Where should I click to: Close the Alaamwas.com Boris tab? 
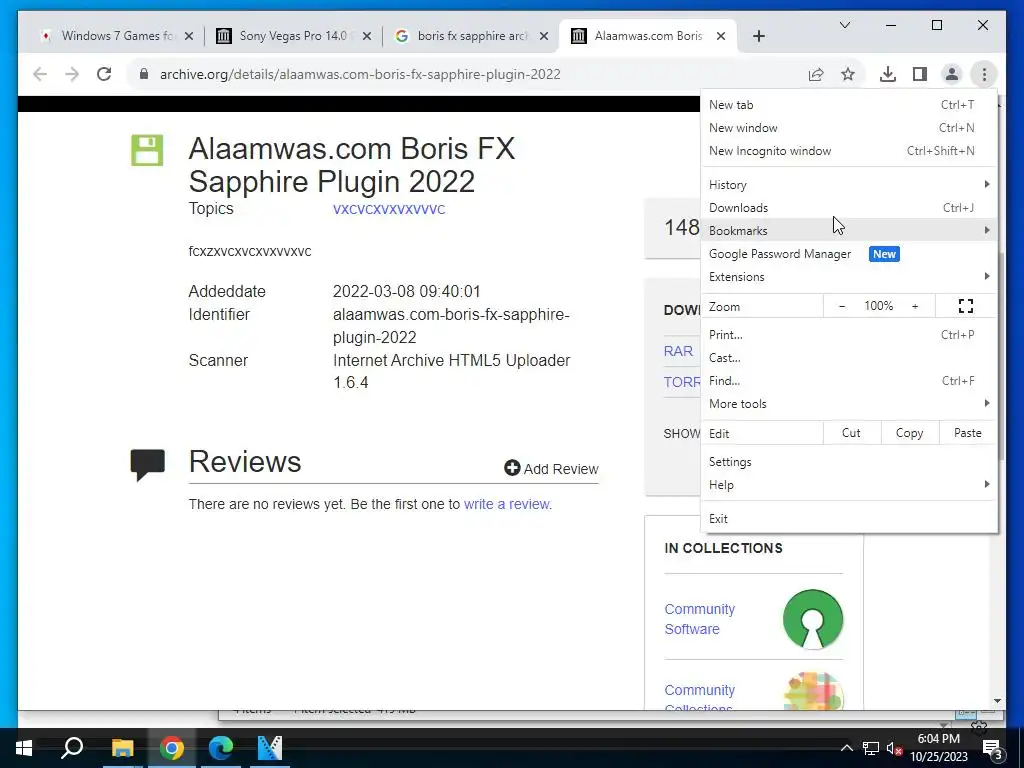pyautogui.click(x=720, y=36)
